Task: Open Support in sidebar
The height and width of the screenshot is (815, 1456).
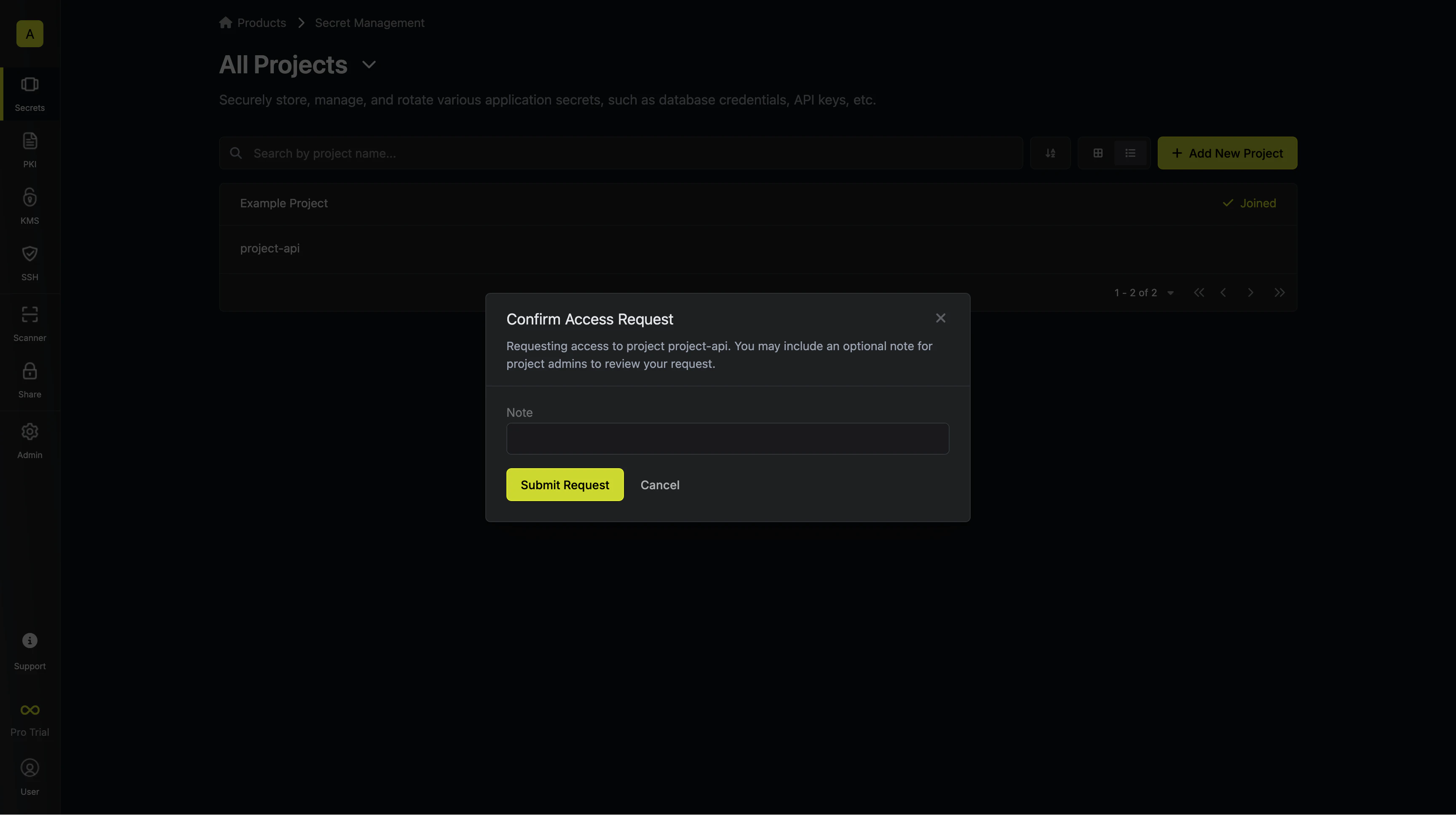Action: (x=29, y=652)
